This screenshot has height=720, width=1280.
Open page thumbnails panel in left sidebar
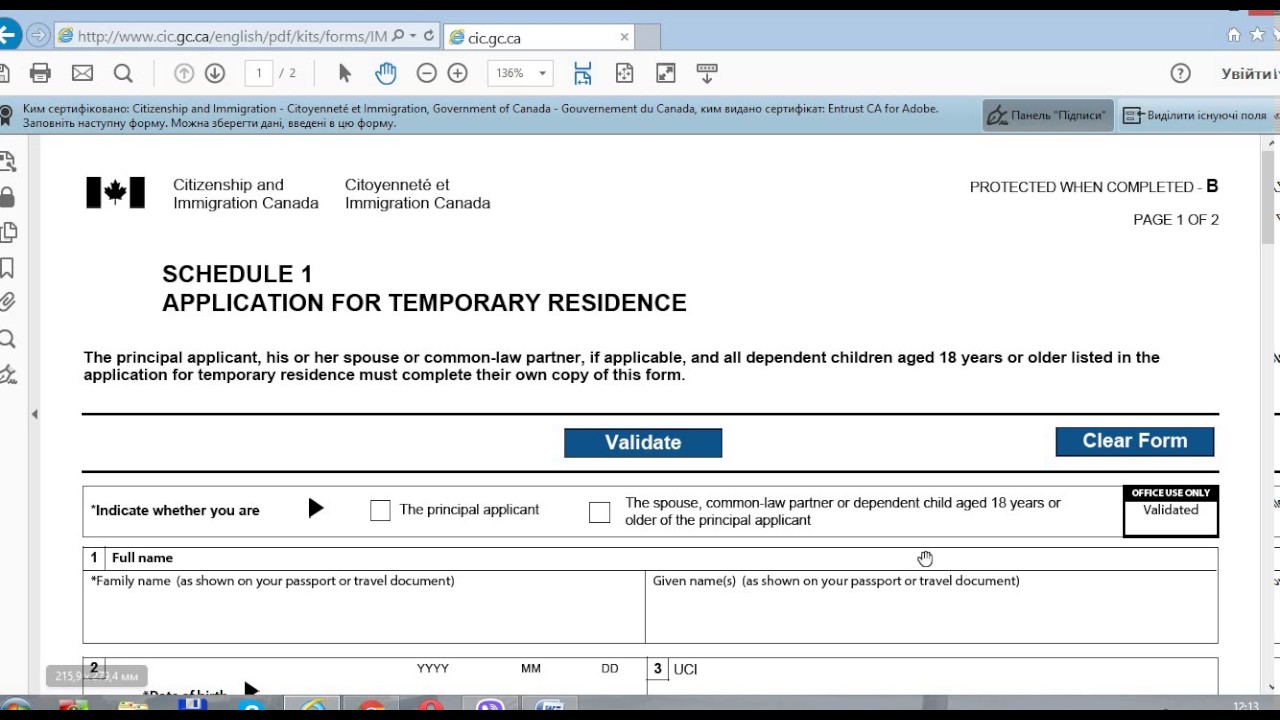pyautogui.click(x=8, y=232)
